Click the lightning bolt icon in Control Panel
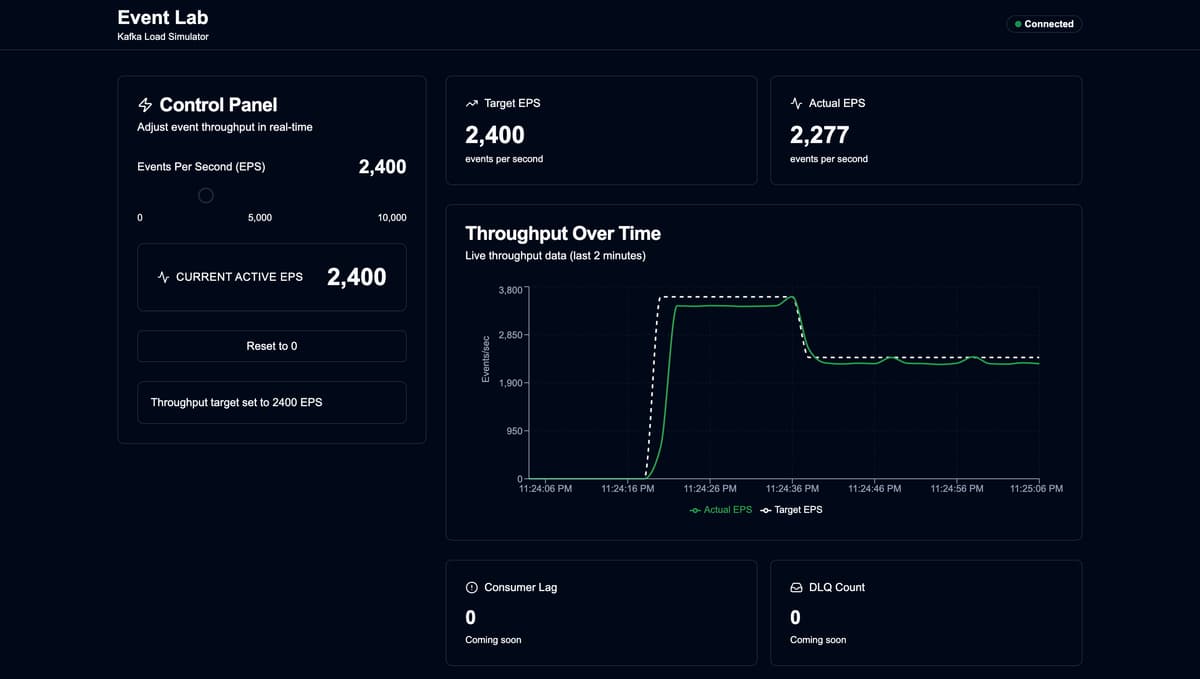 point(144,104)
